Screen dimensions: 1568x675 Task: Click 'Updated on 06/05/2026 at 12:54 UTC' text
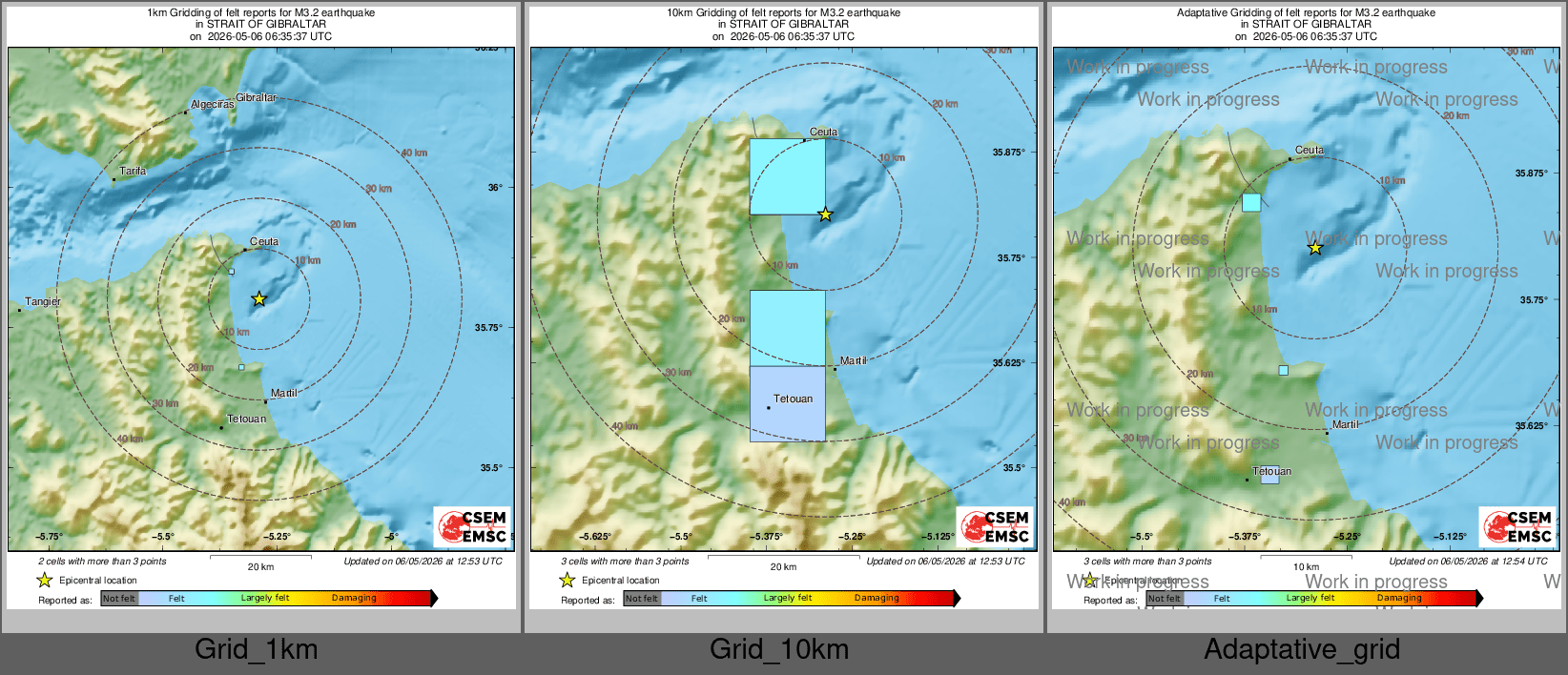(1468, 561)
